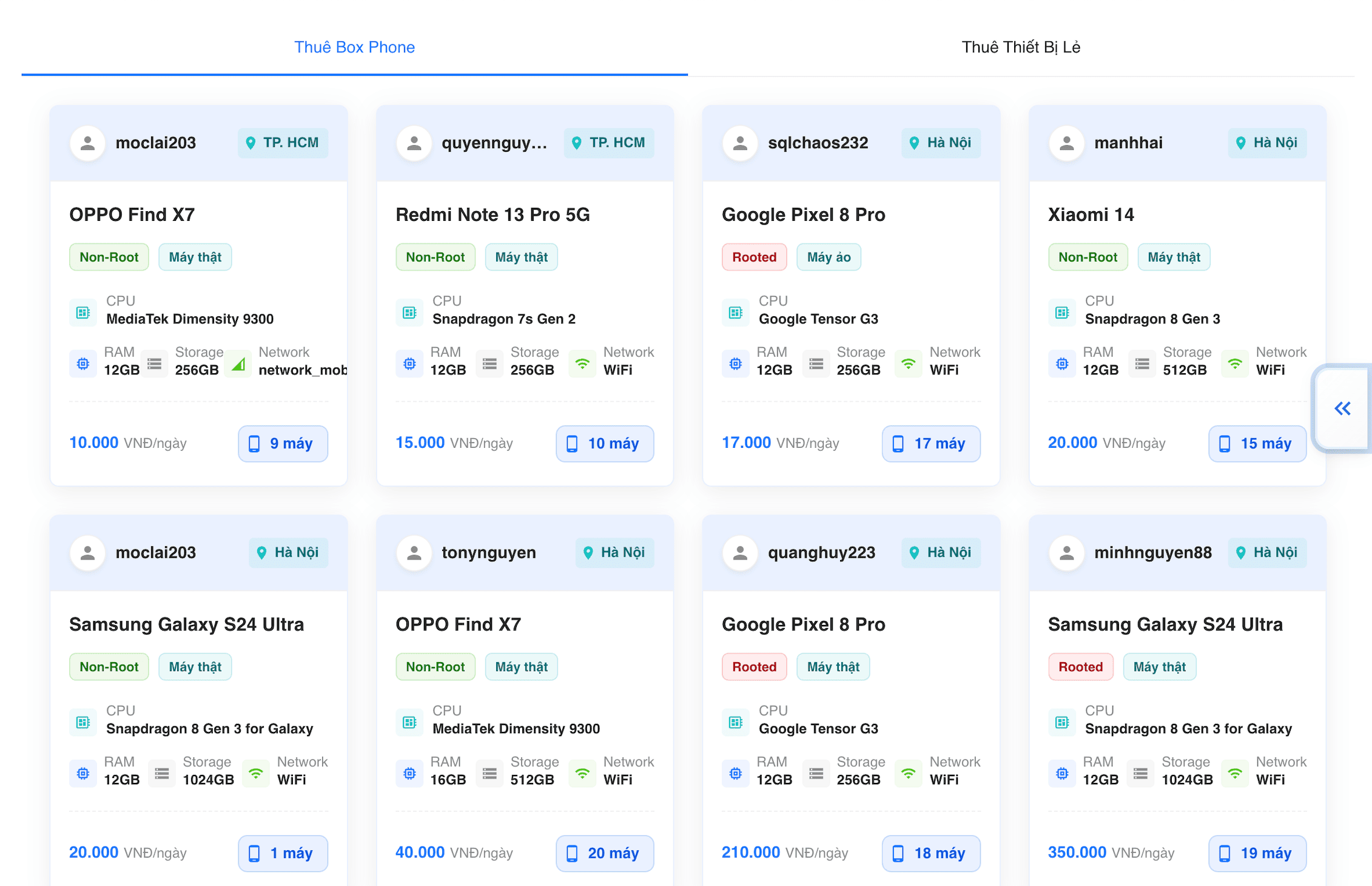Screen dimensions: 1372x886
Task: Click Máy ảo badge on Google Pixel card
Action: point(828,257)
